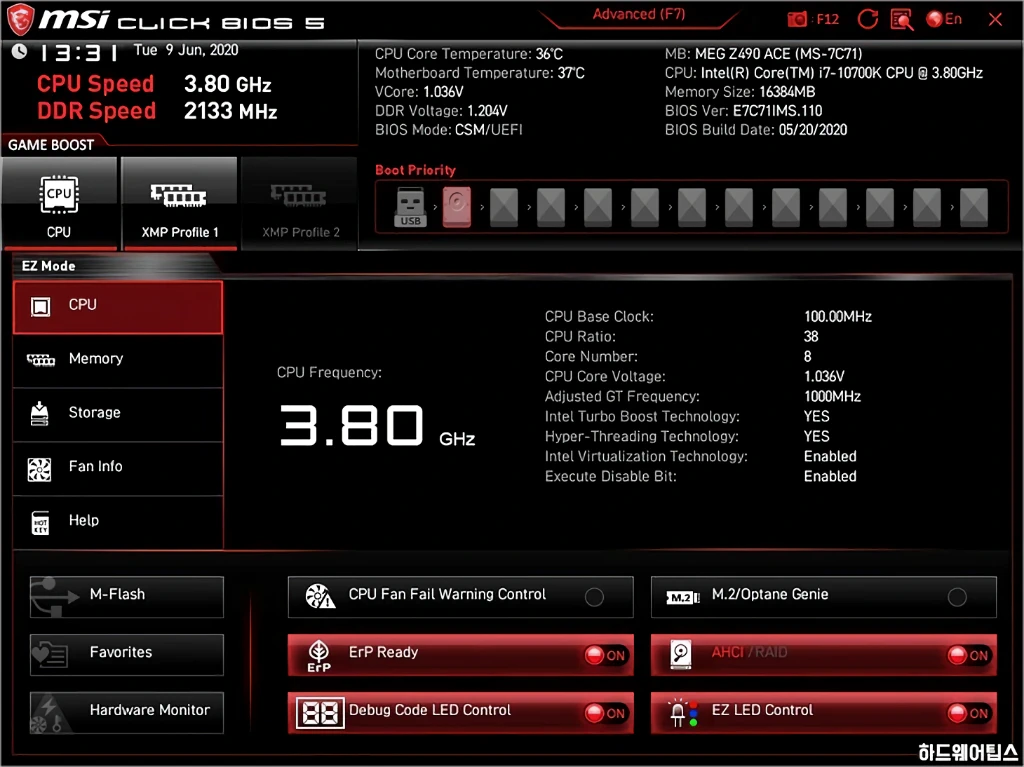Click the Adjusted GT Frequency 1000MHz value
This screenshot has height=767, width=1024.
pos(832,397)
